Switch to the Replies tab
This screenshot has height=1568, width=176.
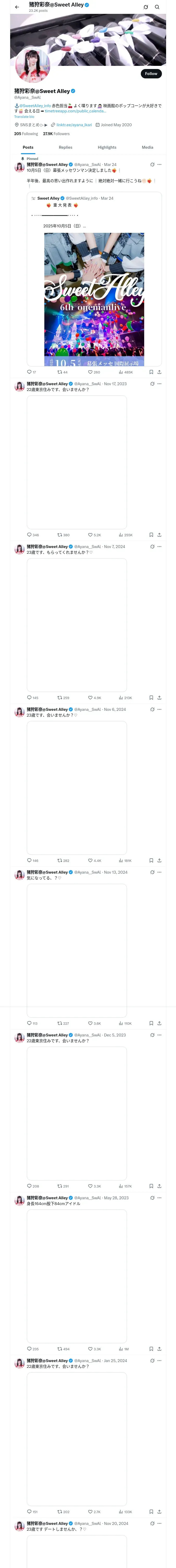tap(65, 147)
